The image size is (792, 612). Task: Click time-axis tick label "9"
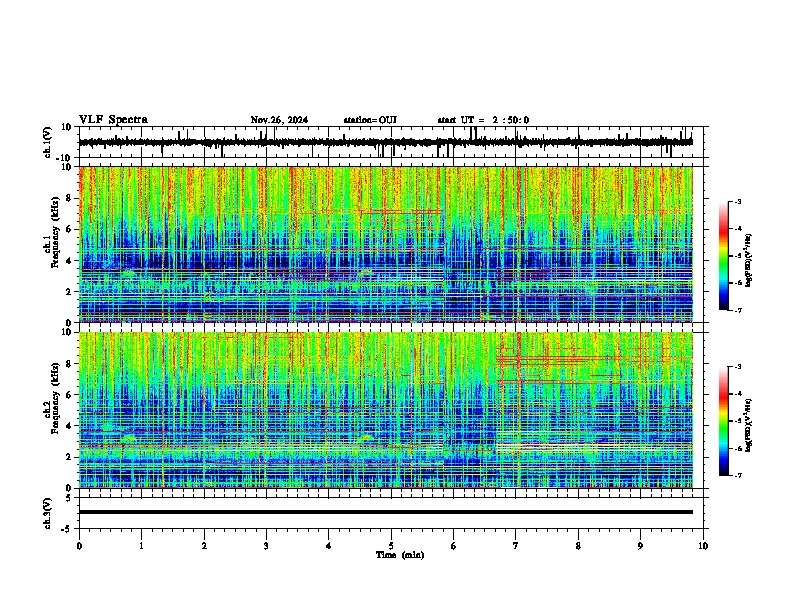pos(640,546)
